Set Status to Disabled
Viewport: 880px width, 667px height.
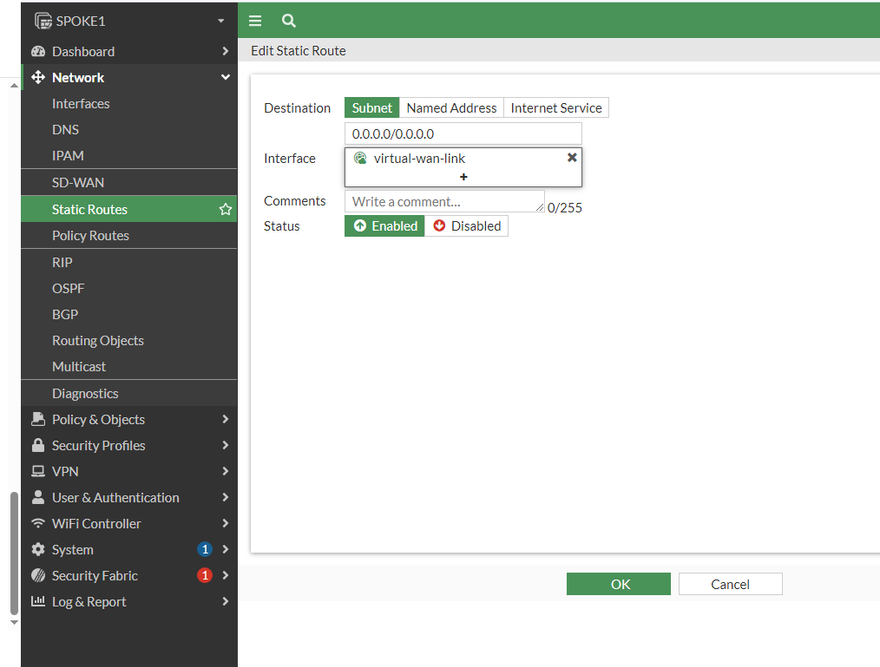point(466,226)
